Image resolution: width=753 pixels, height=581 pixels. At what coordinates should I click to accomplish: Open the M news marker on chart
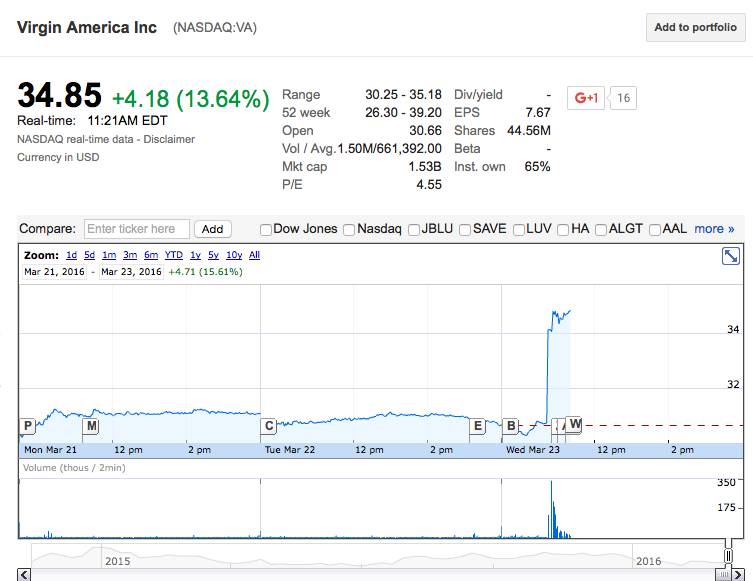coord(91,426)
